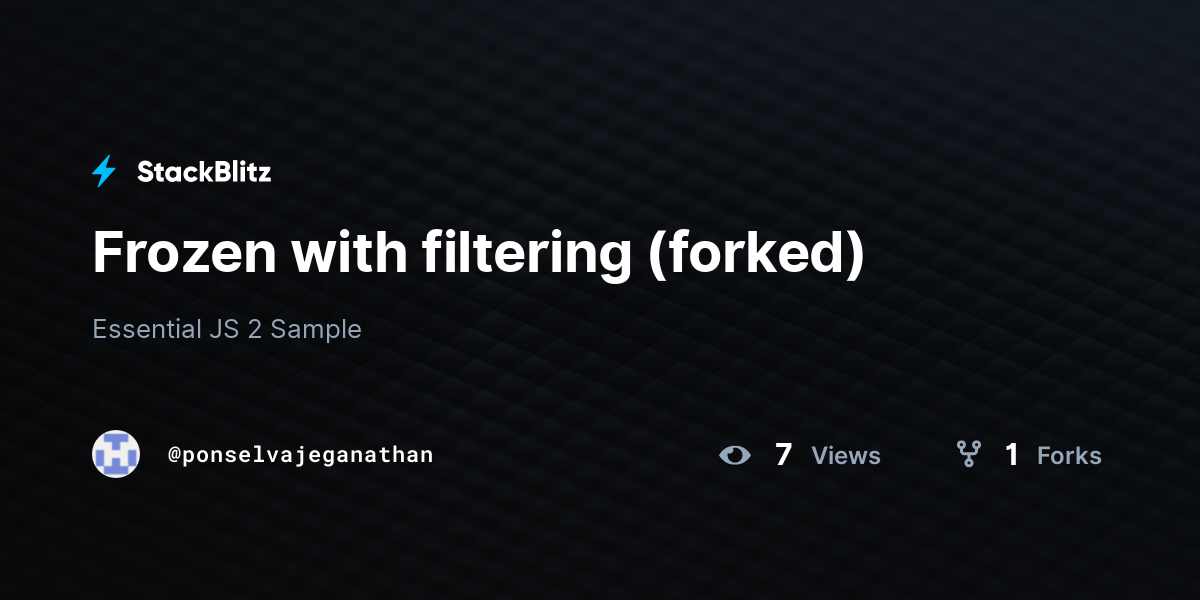Click the forks branch icon
Screen dimensions: 1200x600
968,455
